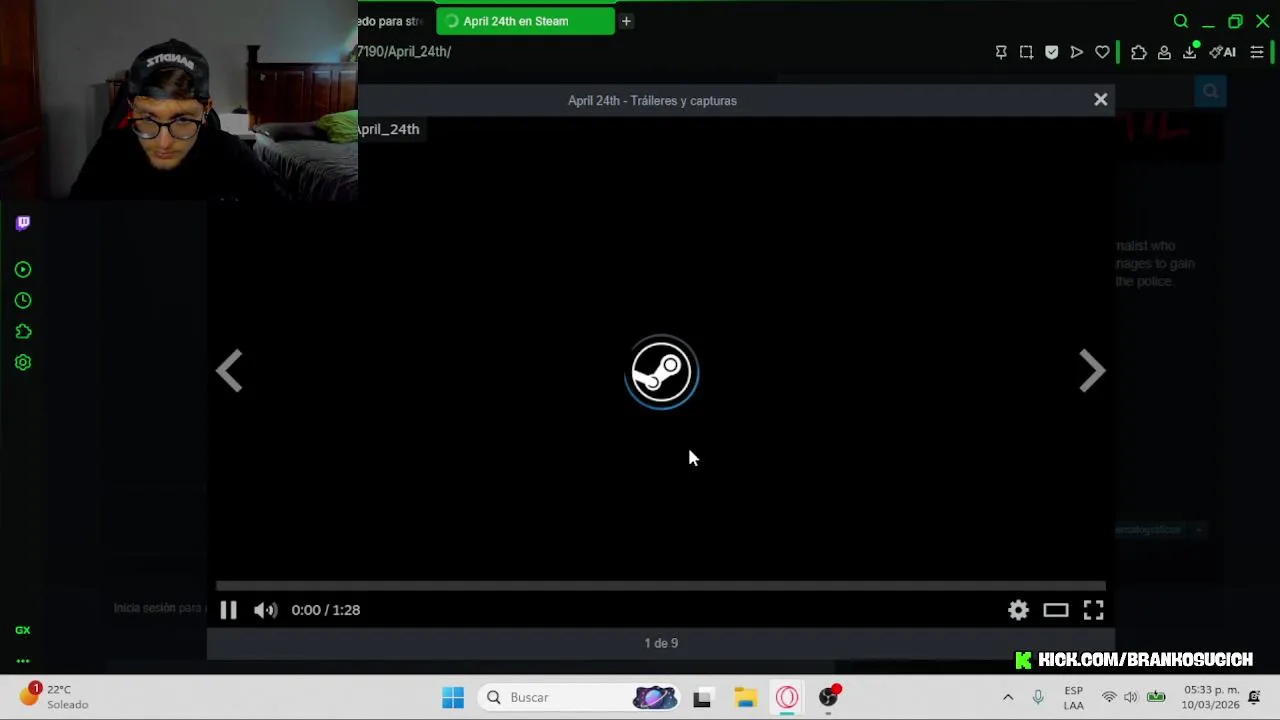The width and height of the screenshot is (1280, 720).
Task: Open sidebar three-dot menu
Action: point(23,661)
